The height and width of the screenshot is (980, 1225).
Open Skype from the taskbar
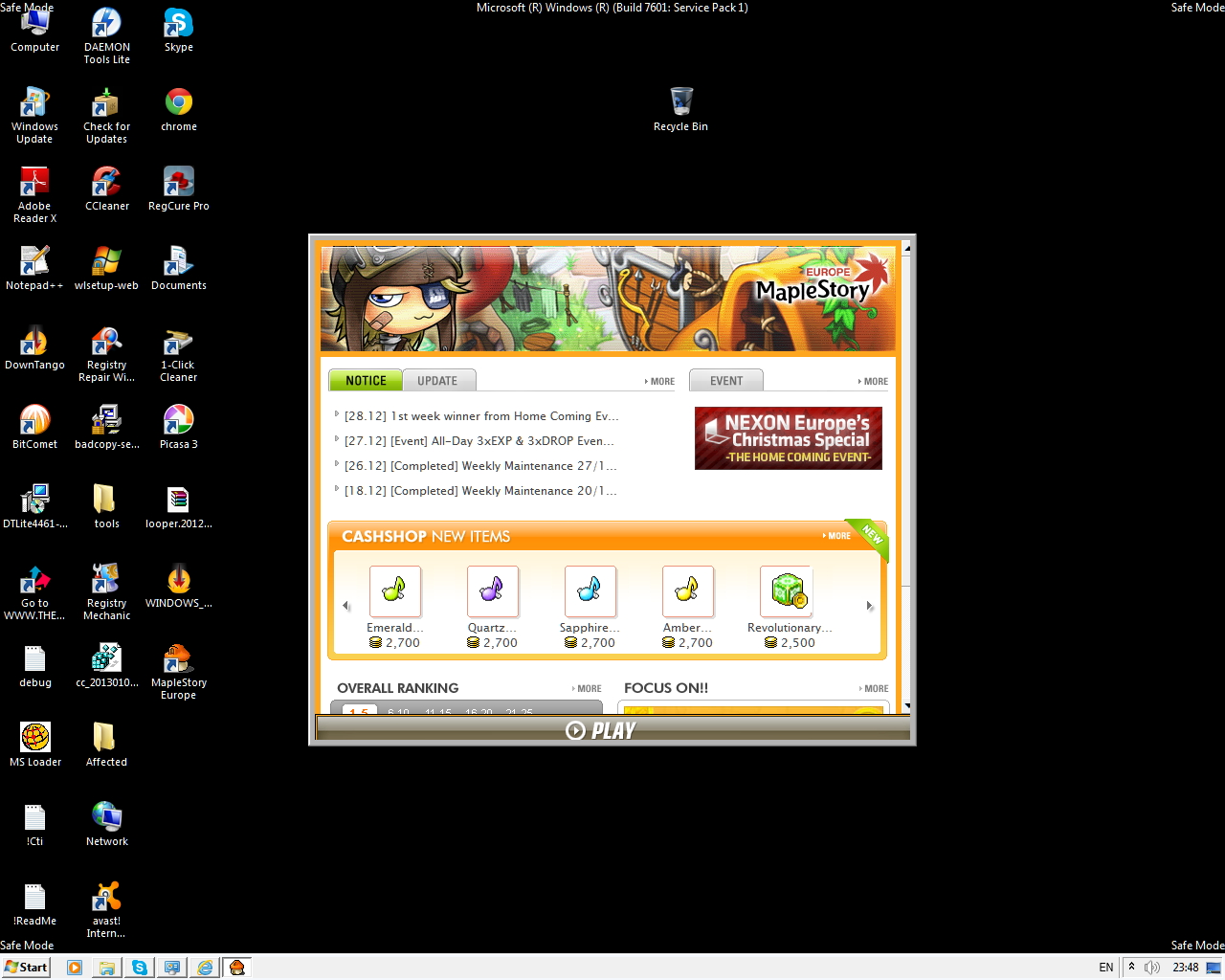tap(140, 967)
